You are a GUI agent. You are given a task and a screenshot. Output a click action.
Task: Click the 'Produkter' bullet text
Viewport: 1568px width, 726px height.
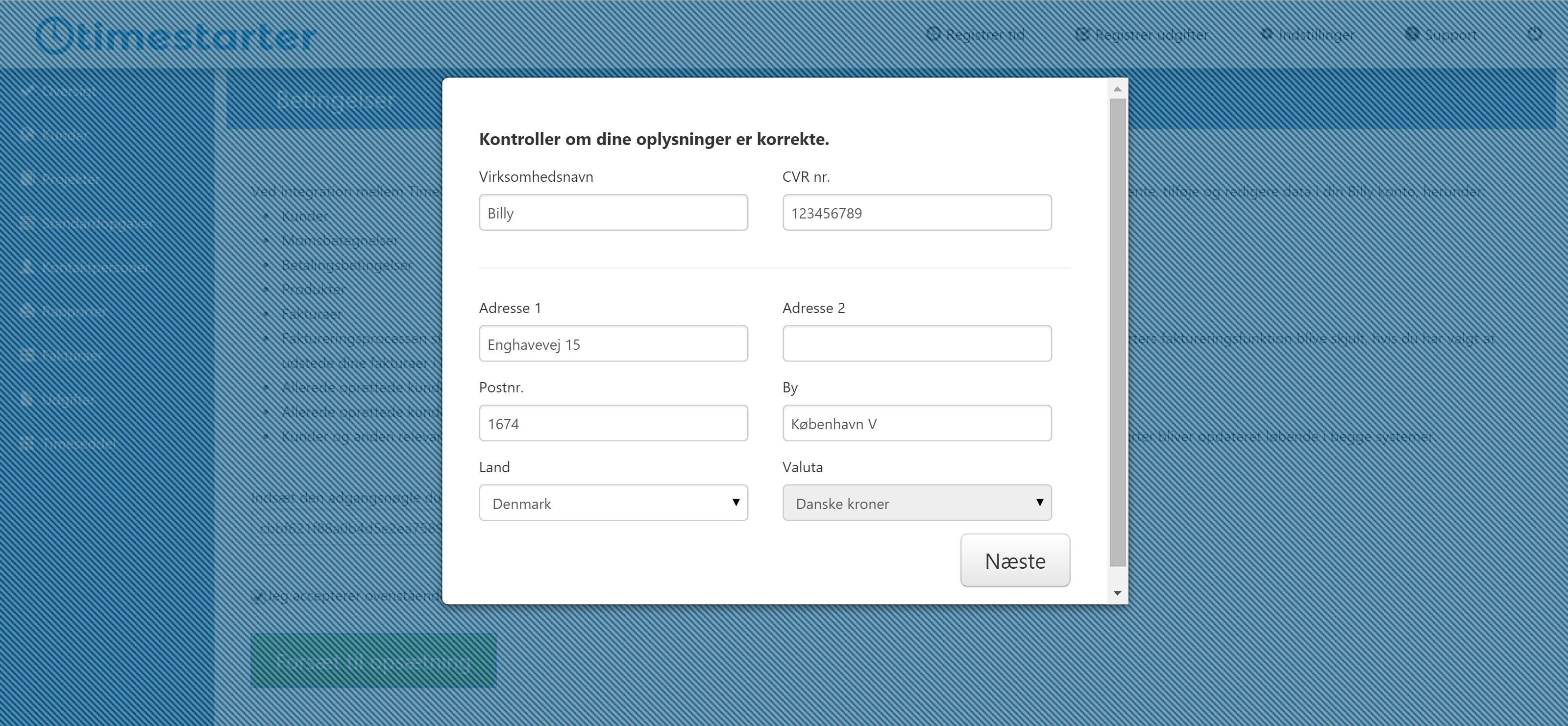point(313,290)
